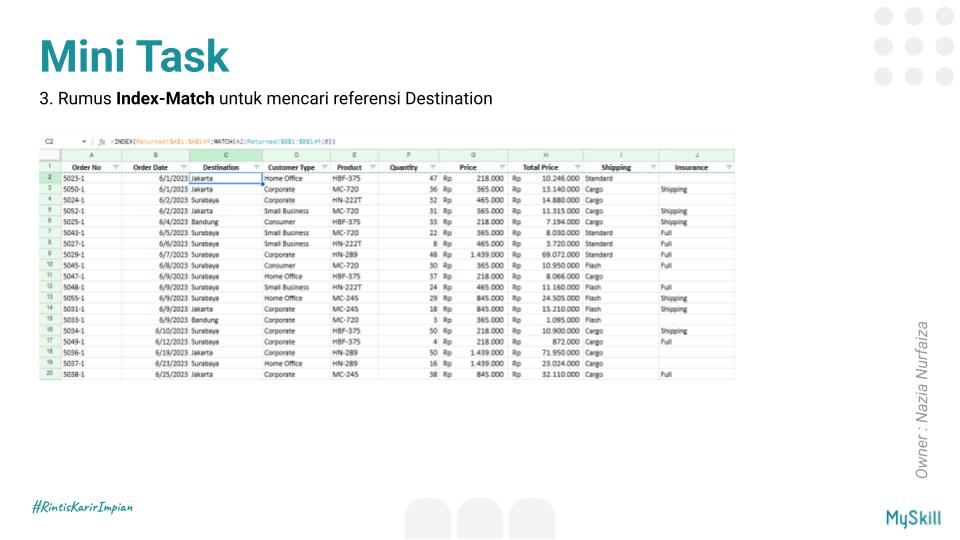Viewport: 960px width, 540px height.
Task: Select quantity 47 cell
Action: pyautogui.click(x=408, y=178)
